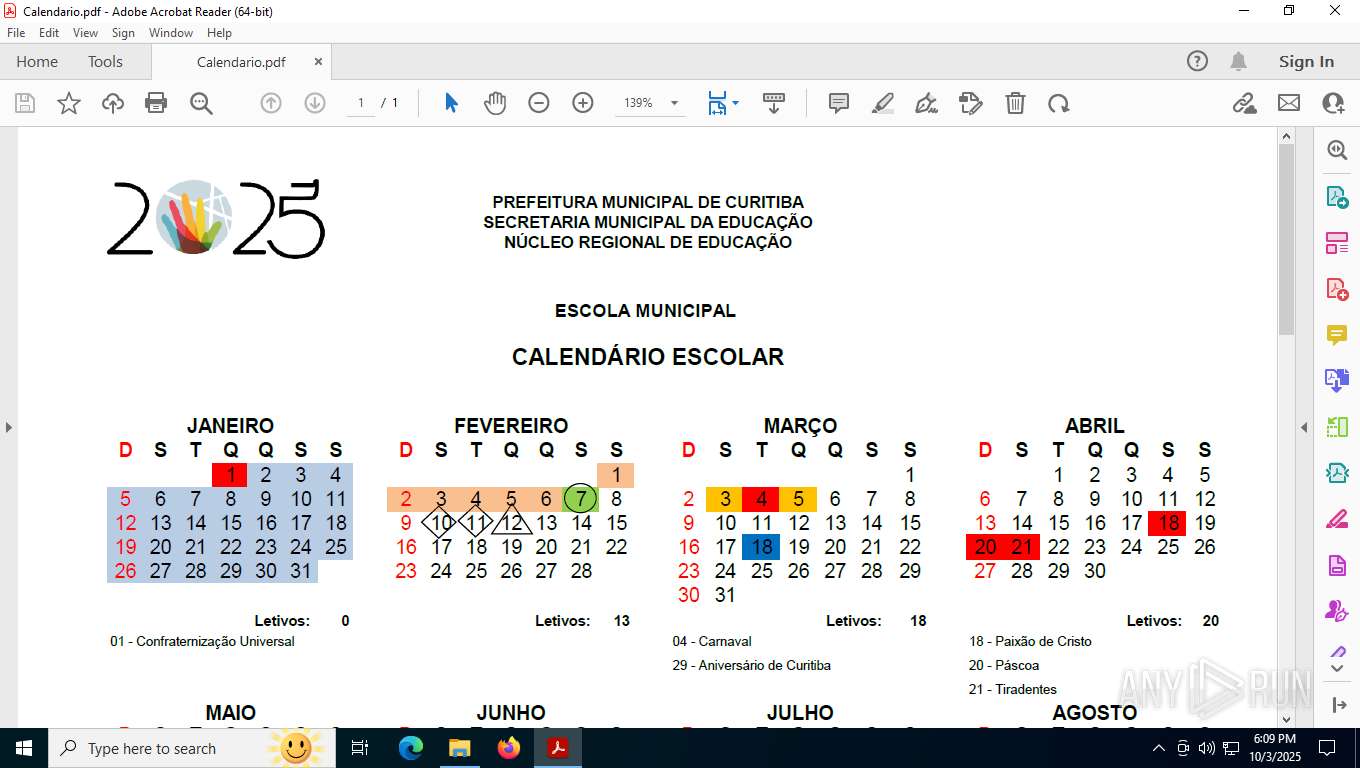Expand page fit options arrow
Screen dimensions: 1360x768
(x=736, y=103)
